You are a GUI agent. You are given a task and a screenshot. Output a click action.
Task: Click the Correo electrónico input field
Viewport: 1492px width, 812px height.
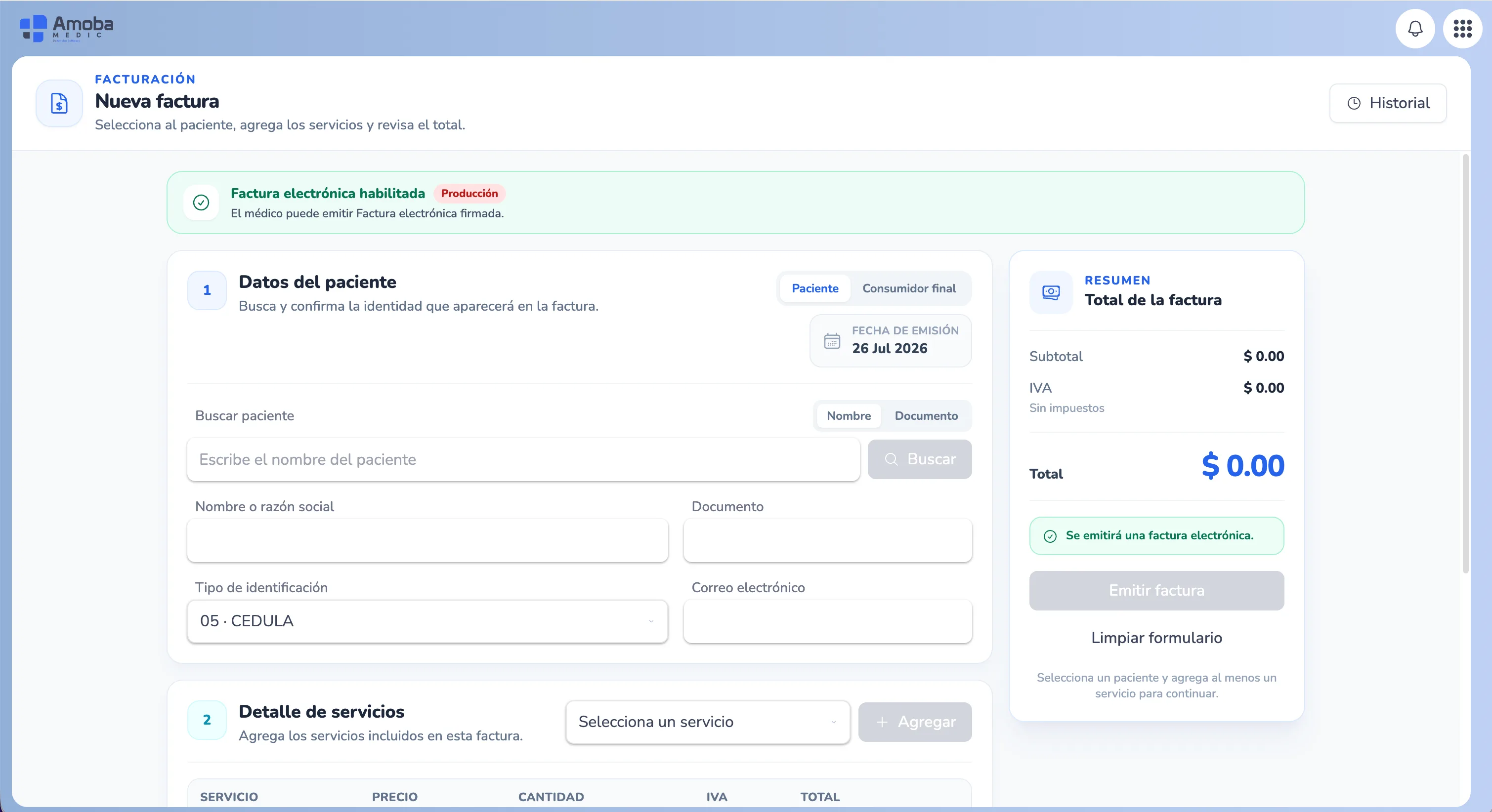(x=827, y=621)
